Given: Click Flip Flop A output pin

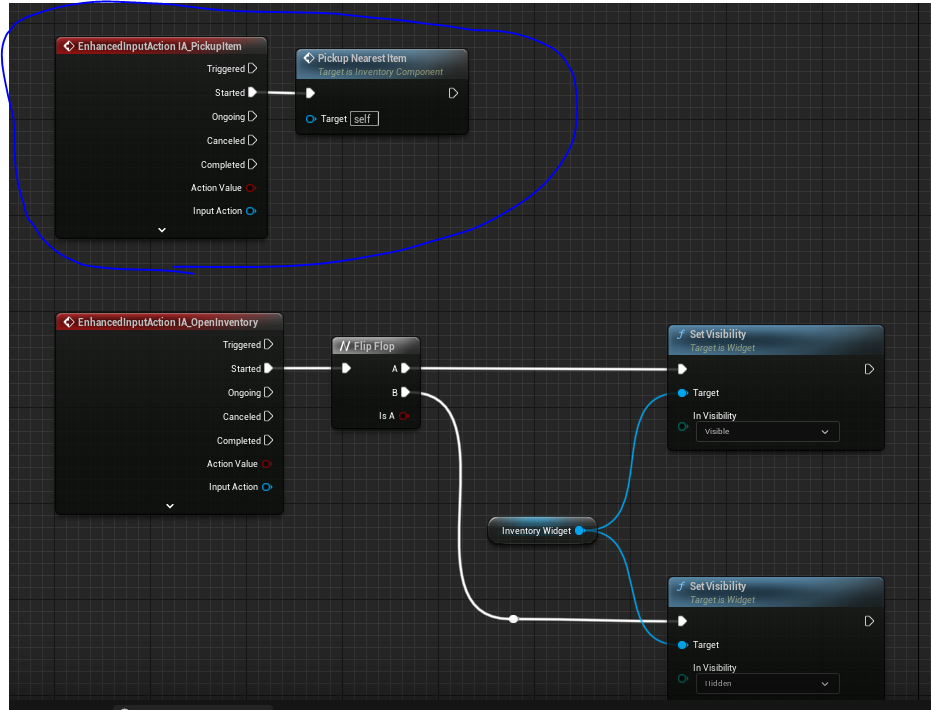Looking at the screenshot, I should [x=406, y=368].
